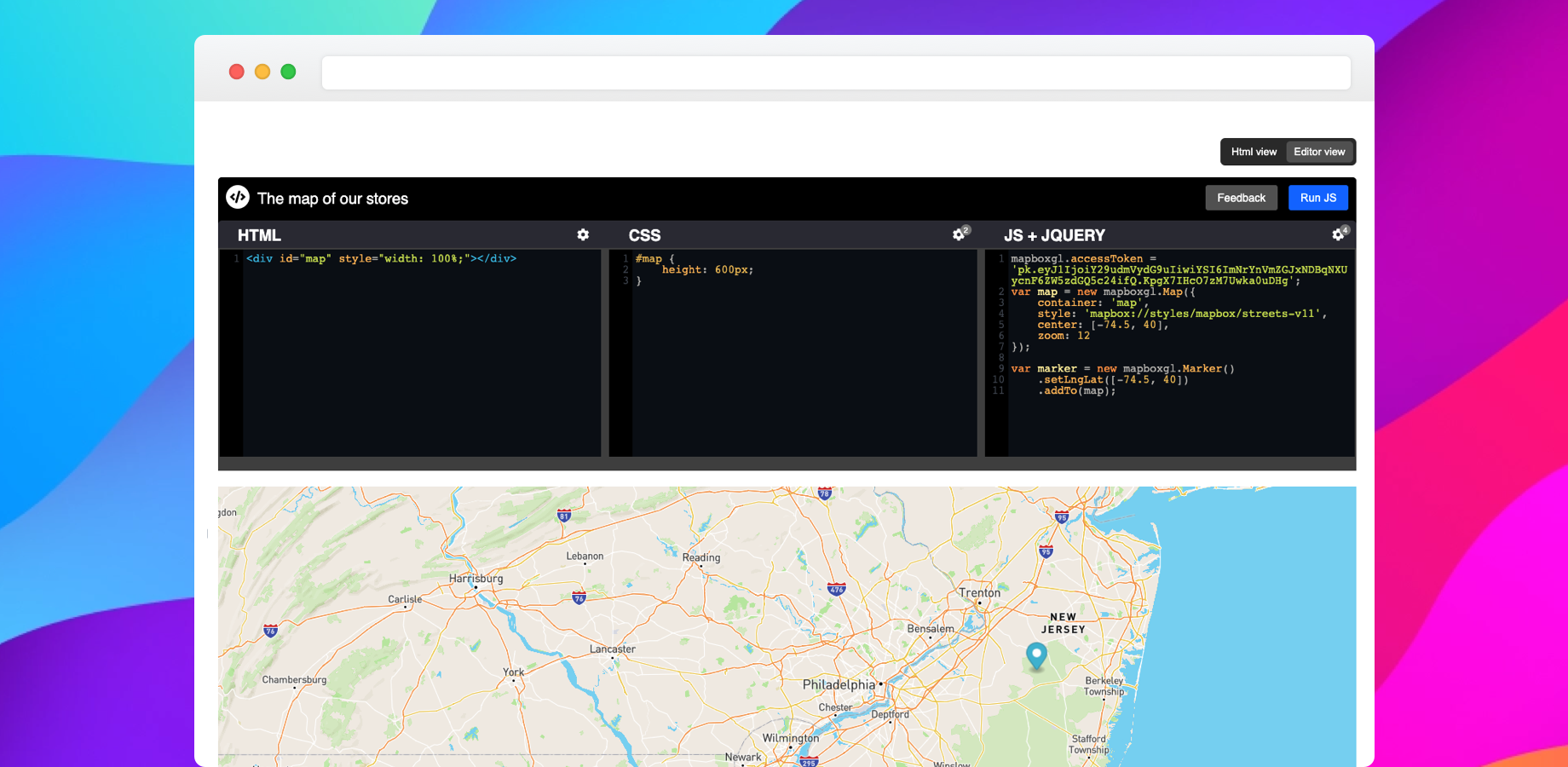
Task: Click the gray resize bar below editors
Action: pos(786,464)
